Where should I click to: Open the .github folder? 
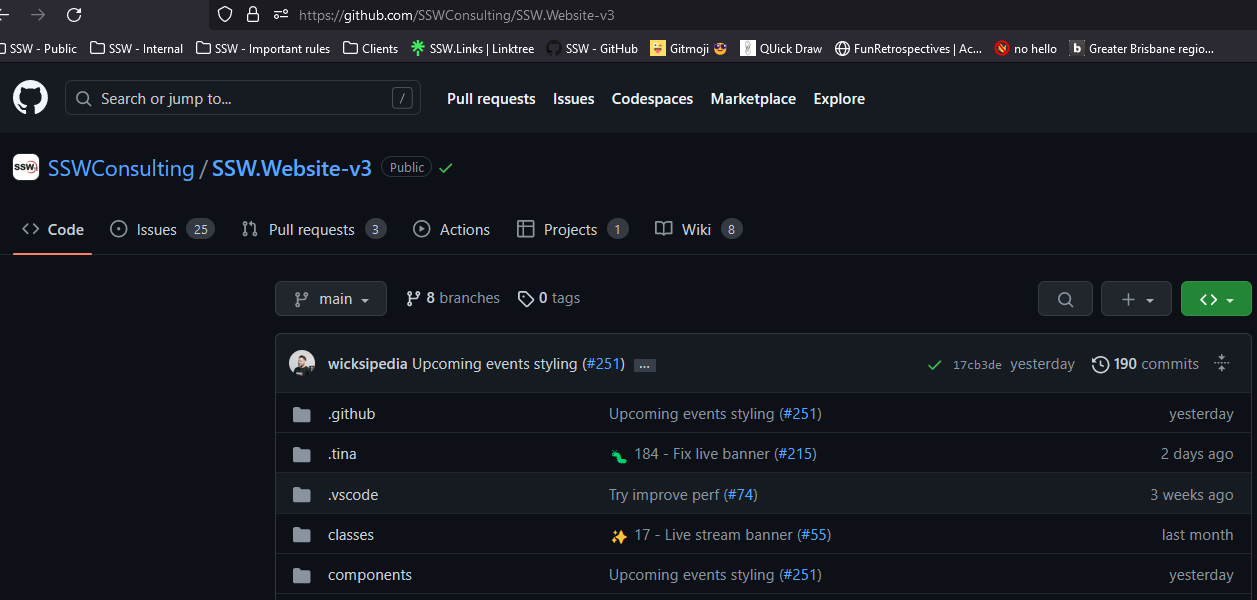click(351, 414)
